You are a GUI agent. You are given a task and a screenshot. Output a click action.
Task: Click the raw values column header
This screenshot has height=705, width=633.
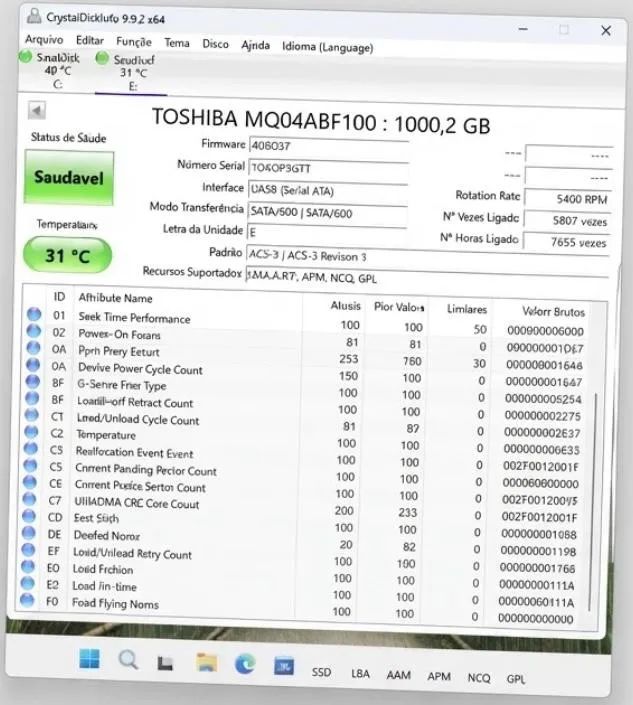553,312
